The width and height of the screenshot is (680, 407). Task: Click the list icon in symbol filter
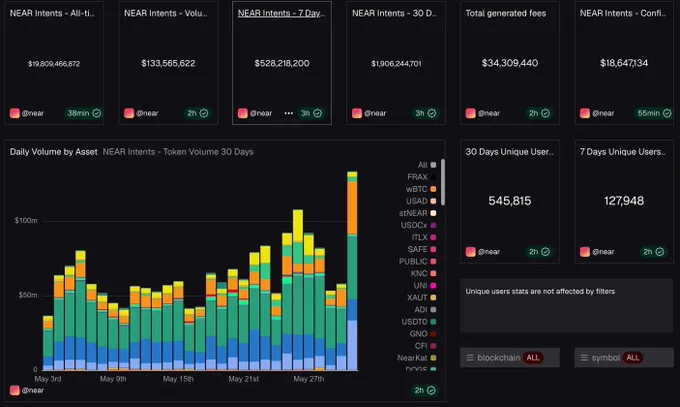click(584, 358)
